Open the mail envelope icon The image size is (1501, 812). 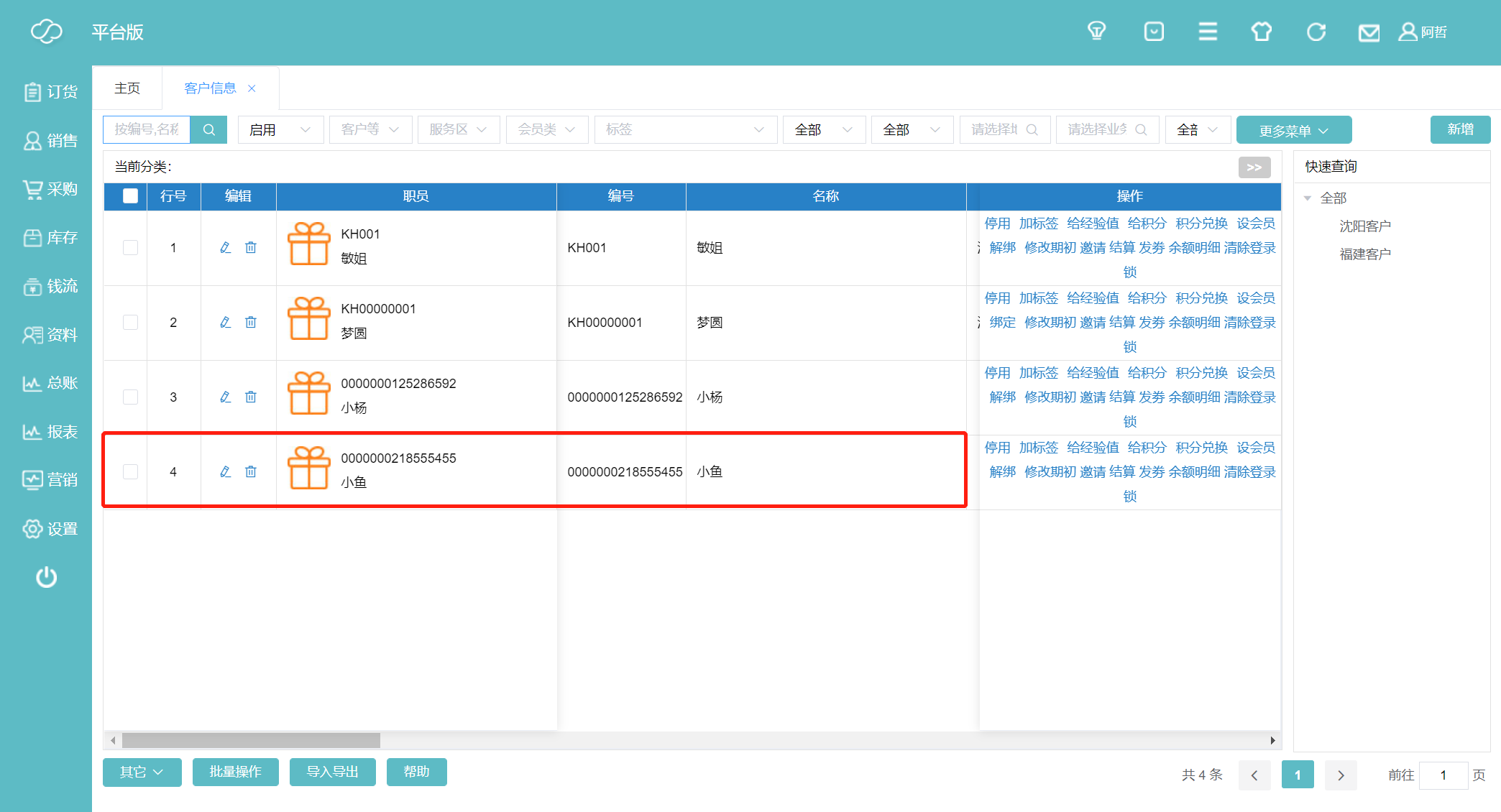[x=1369, y=32]
